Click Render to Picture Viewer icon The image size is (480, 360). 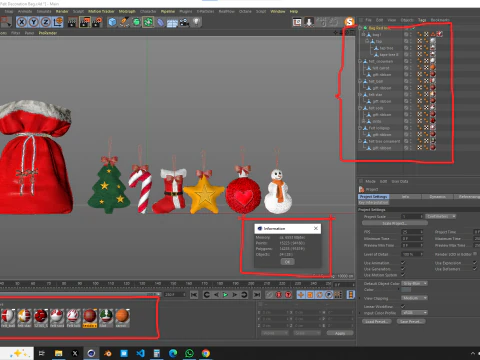click(x=85, y=22)
